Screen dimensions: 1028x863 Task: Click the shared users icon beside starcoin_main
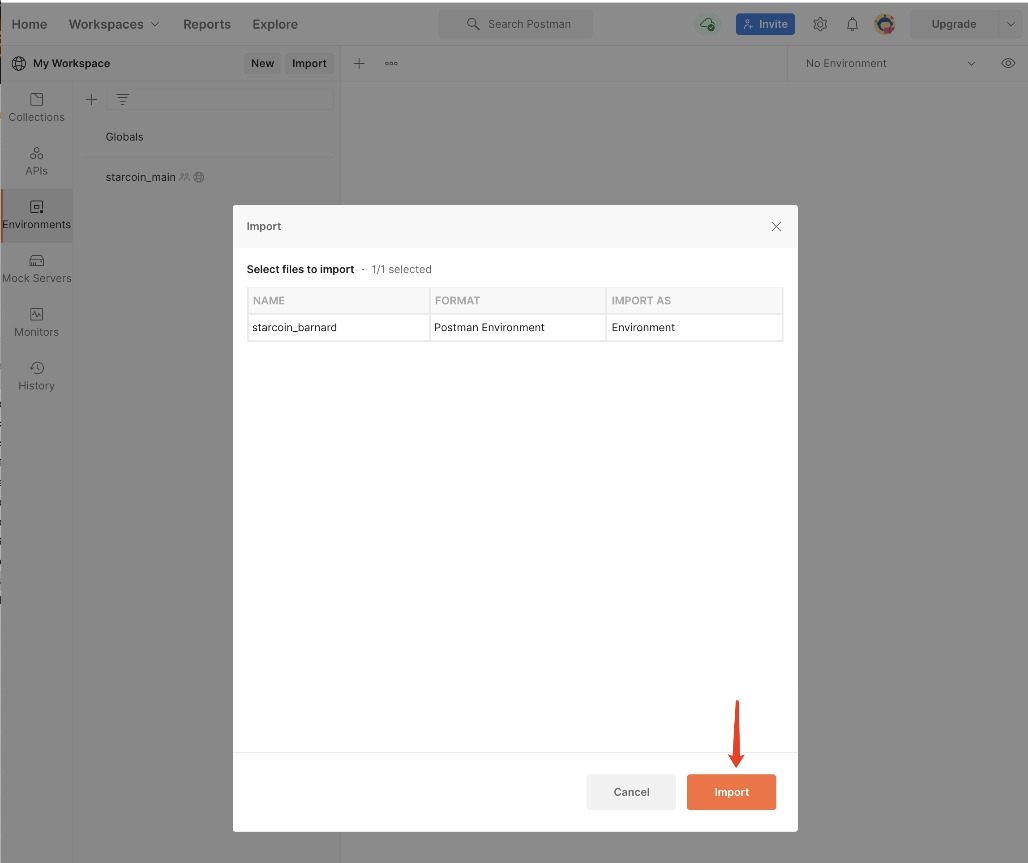pyautogui.click(x=184, y=177)
